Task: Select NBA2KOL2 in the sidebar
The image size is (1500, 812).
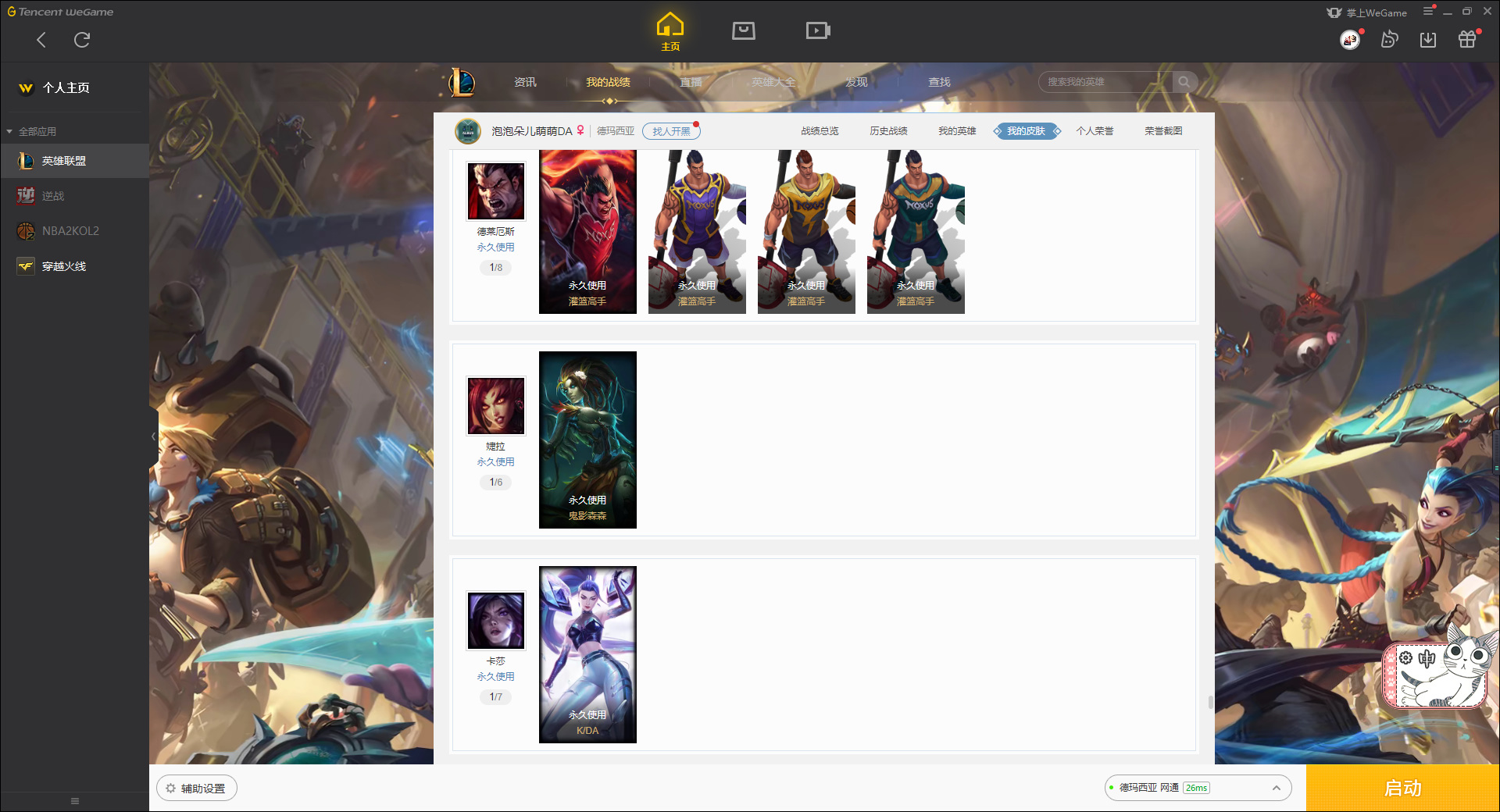Action: point(74,231)
